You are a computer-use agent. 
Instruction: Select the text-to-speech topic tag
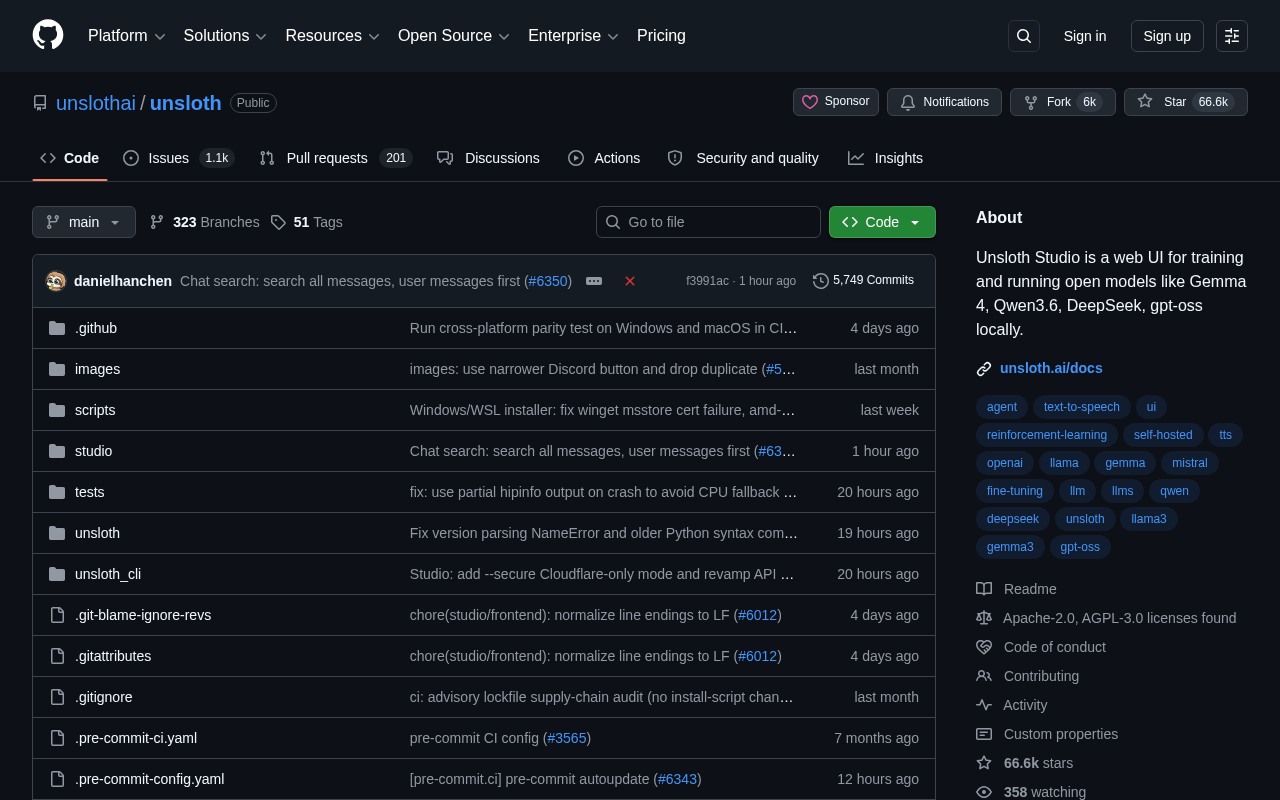coord(1081,407)
